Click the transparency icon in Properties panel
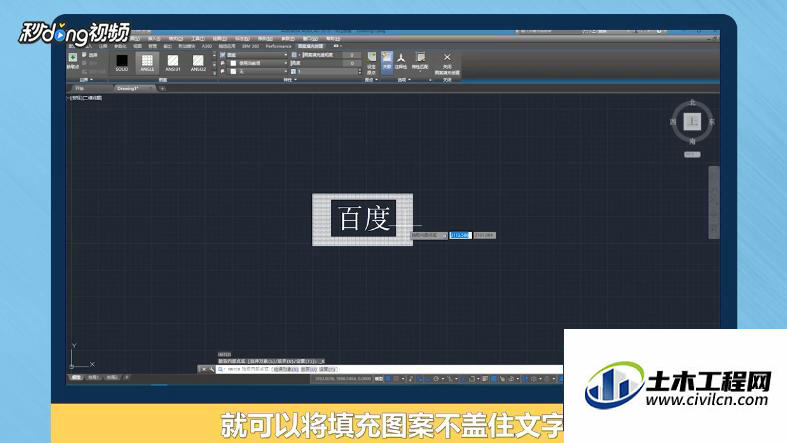Screen dimensions: 787x443 (x=294, y=55)
